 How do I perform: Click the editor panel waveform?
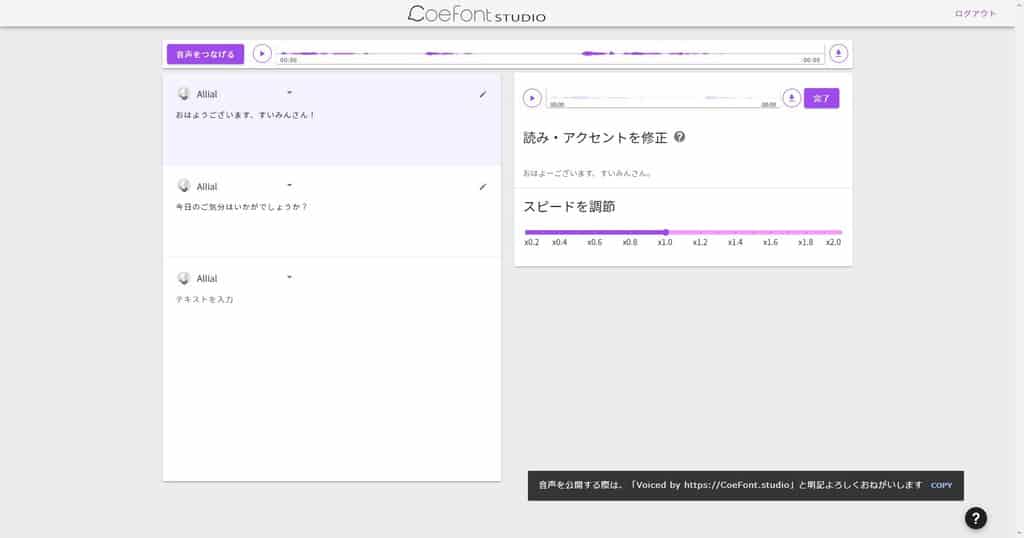tap(662, 99)
